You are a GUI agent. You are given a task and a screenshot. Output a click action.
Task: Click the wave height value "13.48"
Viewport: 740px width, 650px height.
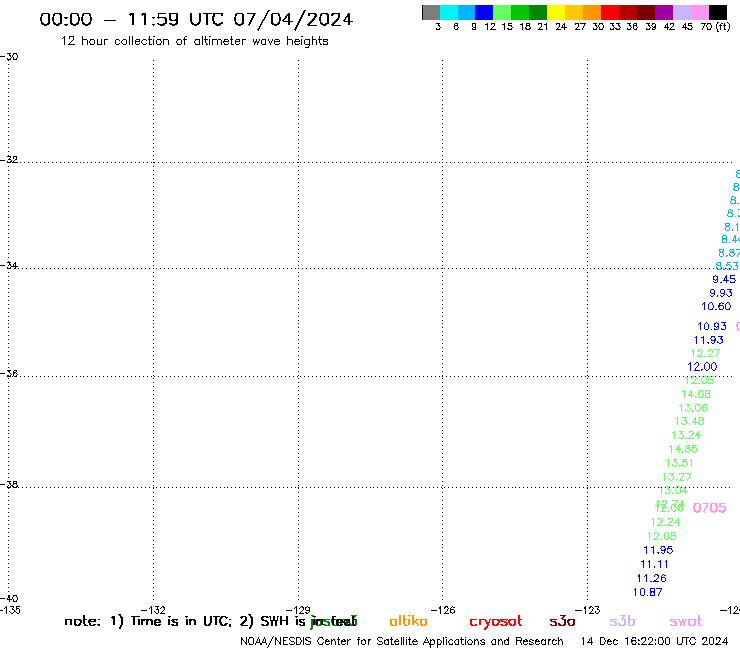tap(690, 421)
